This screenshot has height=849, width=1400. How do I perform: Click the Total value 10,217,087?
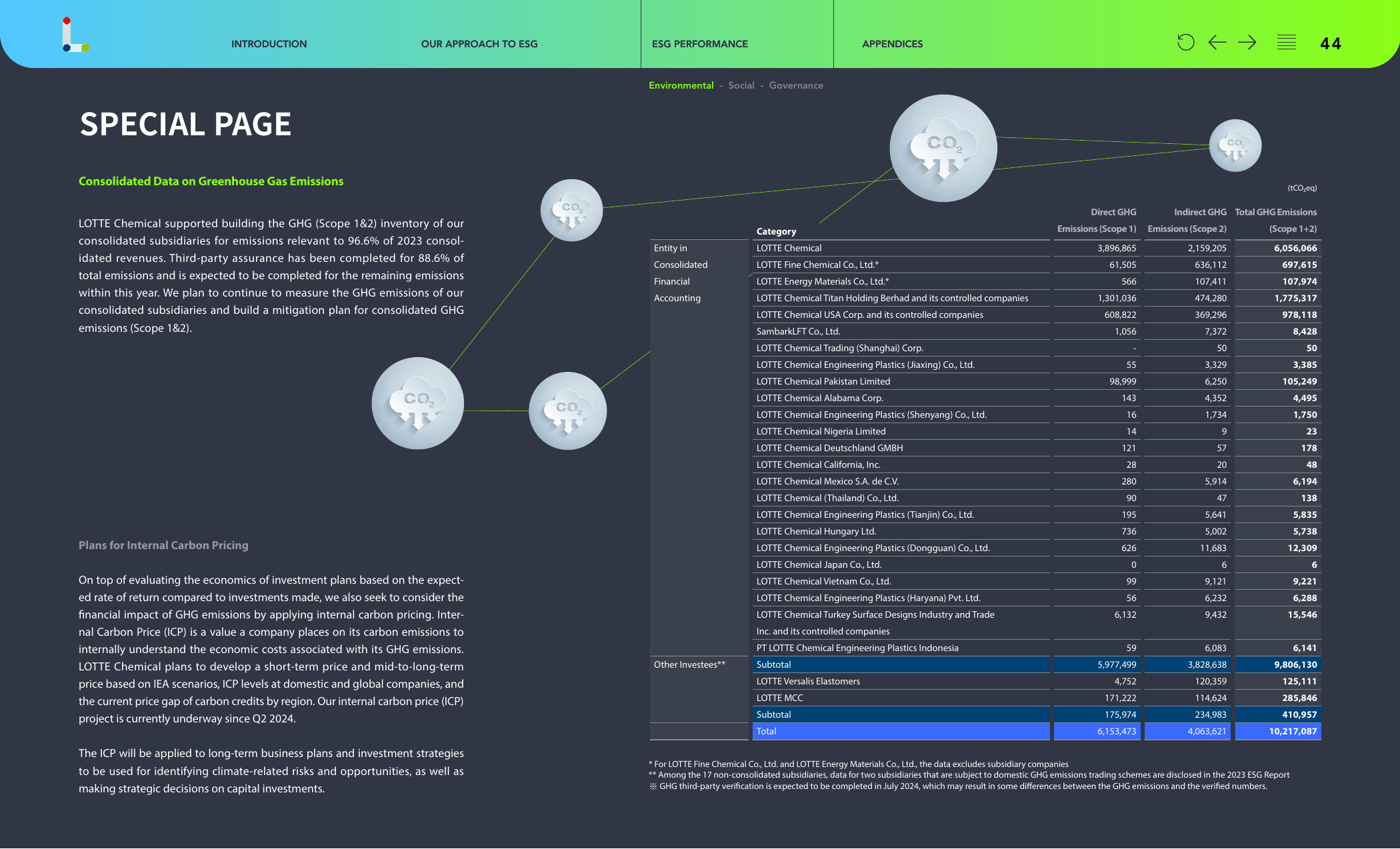pos(1293,731)
